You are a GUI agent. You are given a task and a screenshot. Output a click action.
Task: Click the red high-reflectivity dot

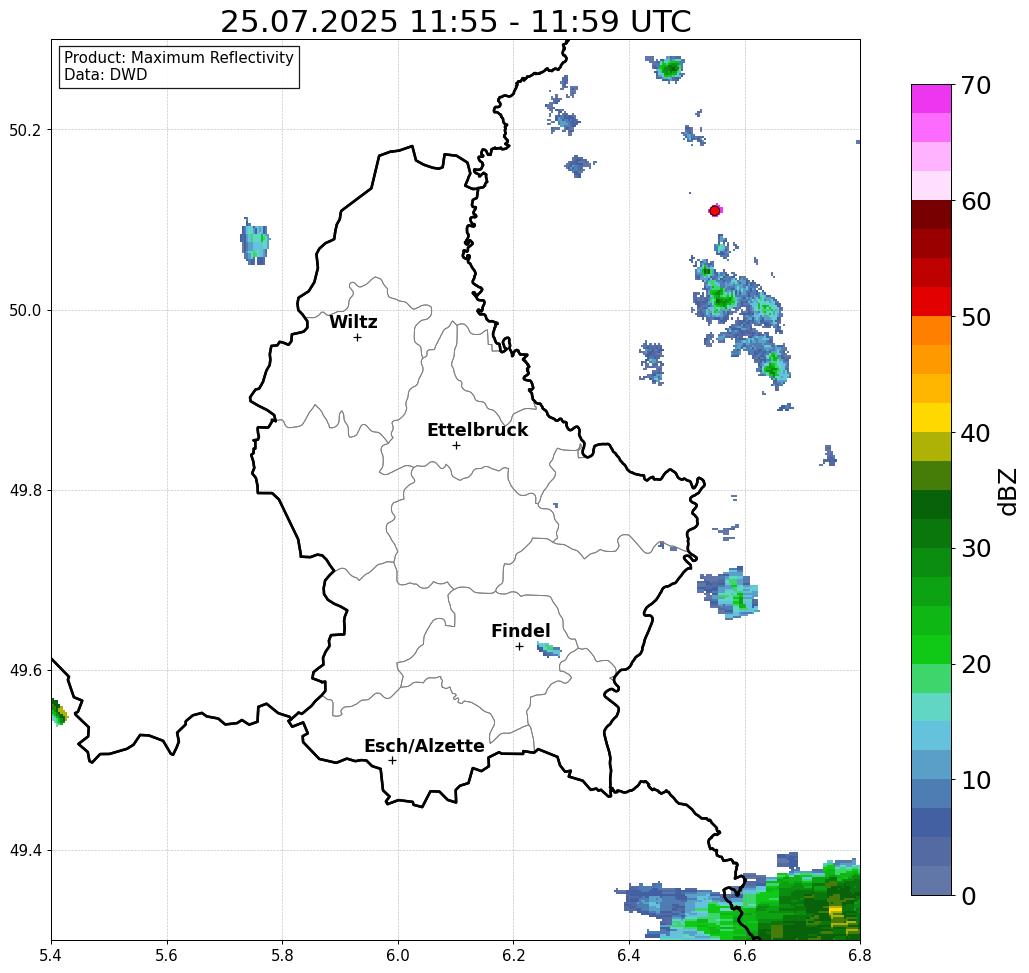coord(715,211)
